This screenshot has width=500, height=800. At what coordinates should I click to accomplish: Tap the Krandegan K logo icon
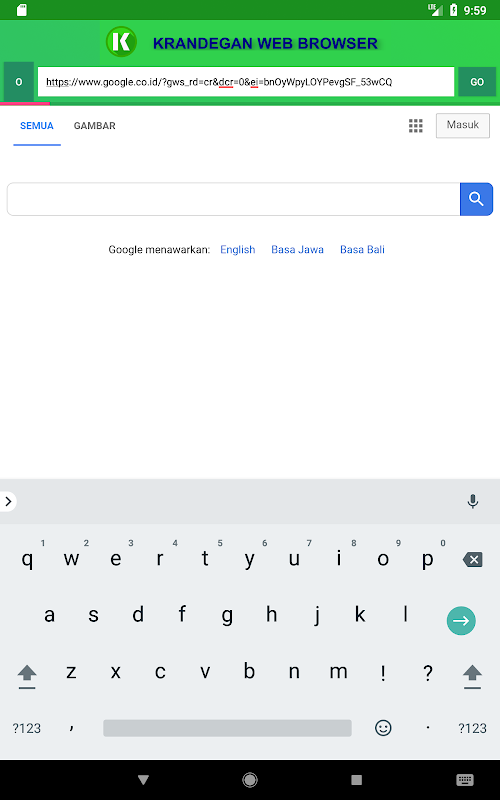(121, 42)
